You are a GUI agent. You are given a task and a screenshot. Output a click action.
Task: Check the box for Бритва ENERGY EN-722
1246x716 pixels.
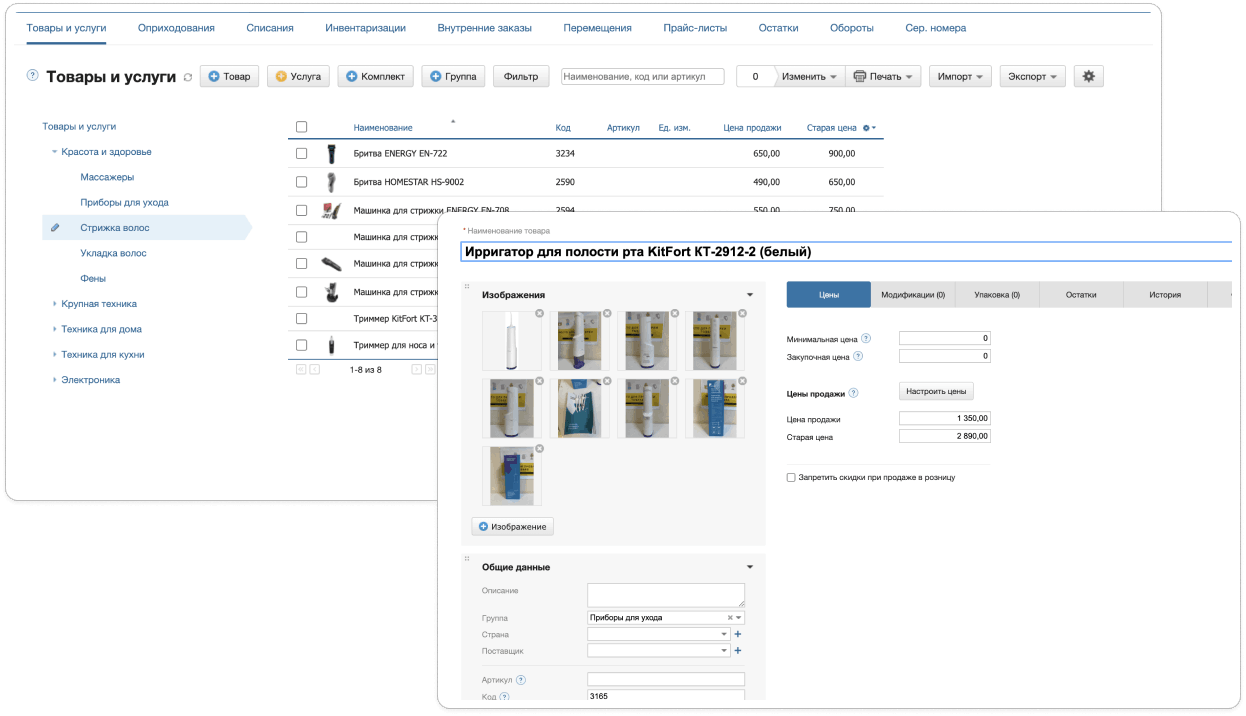(x=302, y=154)
